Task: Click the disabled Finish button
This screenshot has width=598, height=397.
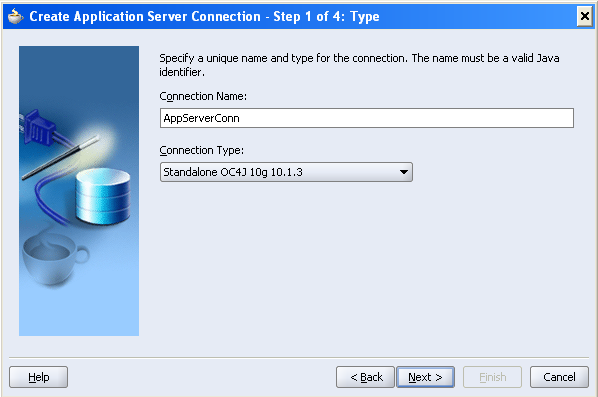Action: pyautogui.click(x=492, y=377)
